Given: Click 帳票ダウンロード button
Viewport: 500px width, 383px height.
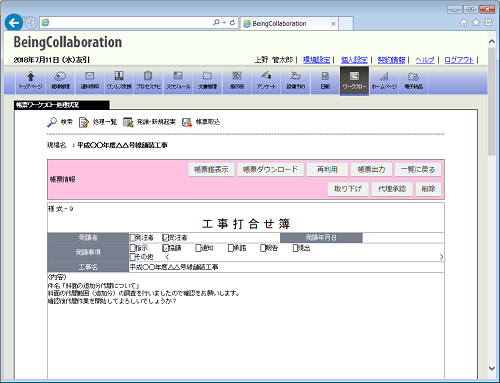Looking at the screenshot, I should [271, 170].
